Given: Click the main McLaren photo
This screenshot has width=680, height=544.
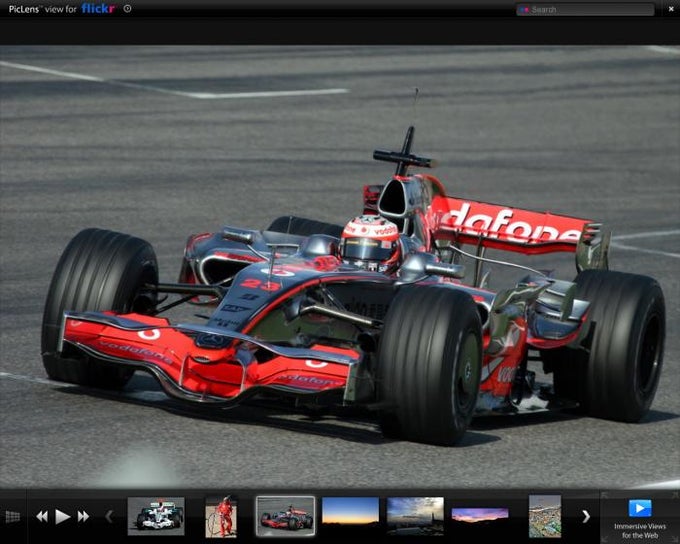Looking at the screenshot, I should tap(340, 267).
